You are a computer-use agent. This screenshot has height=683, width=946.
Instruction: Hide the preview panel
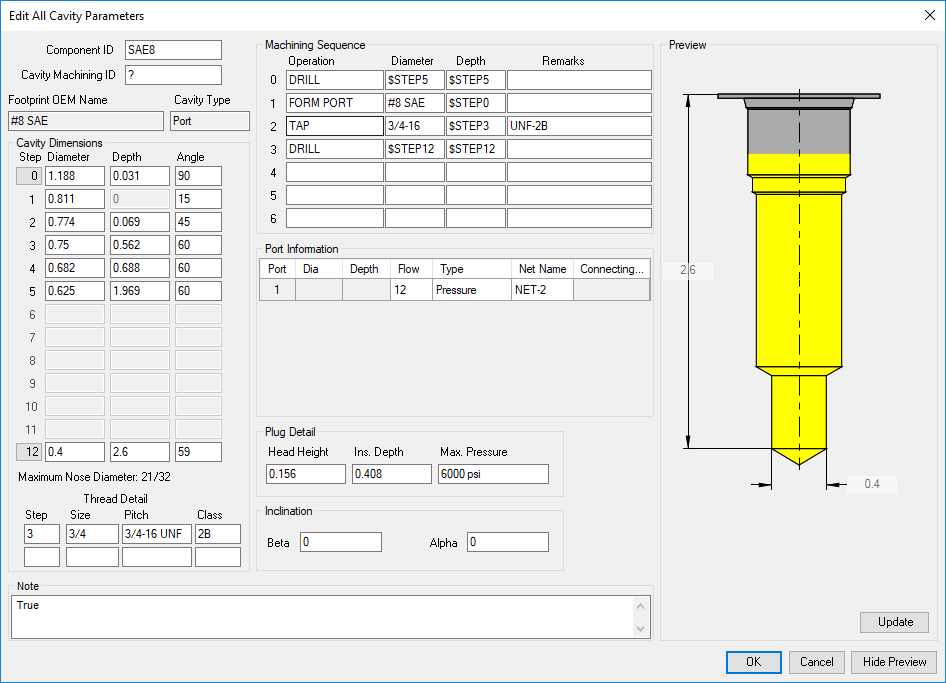[x=894, y=662]
